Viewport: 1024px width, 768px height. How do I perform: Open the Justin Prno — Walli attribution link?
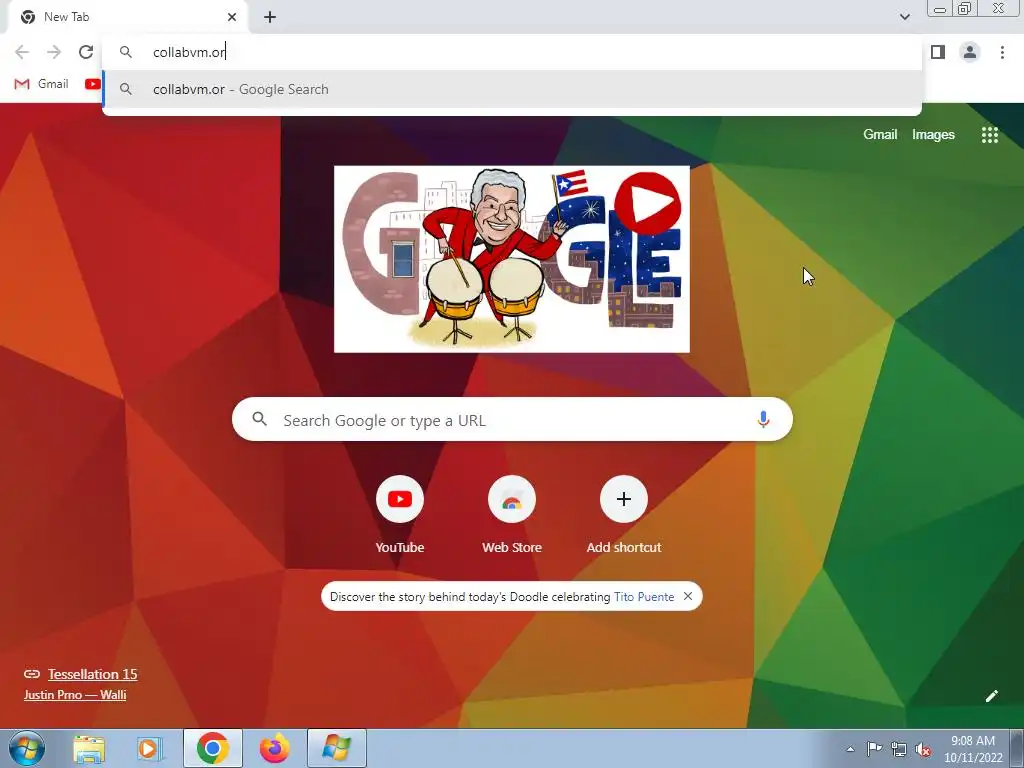pyautogui.click(x=75, y=695)
